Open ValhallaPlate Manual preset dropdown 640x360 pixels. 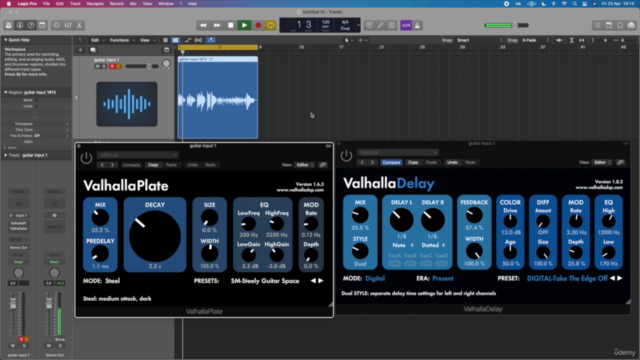click(138, 155)
